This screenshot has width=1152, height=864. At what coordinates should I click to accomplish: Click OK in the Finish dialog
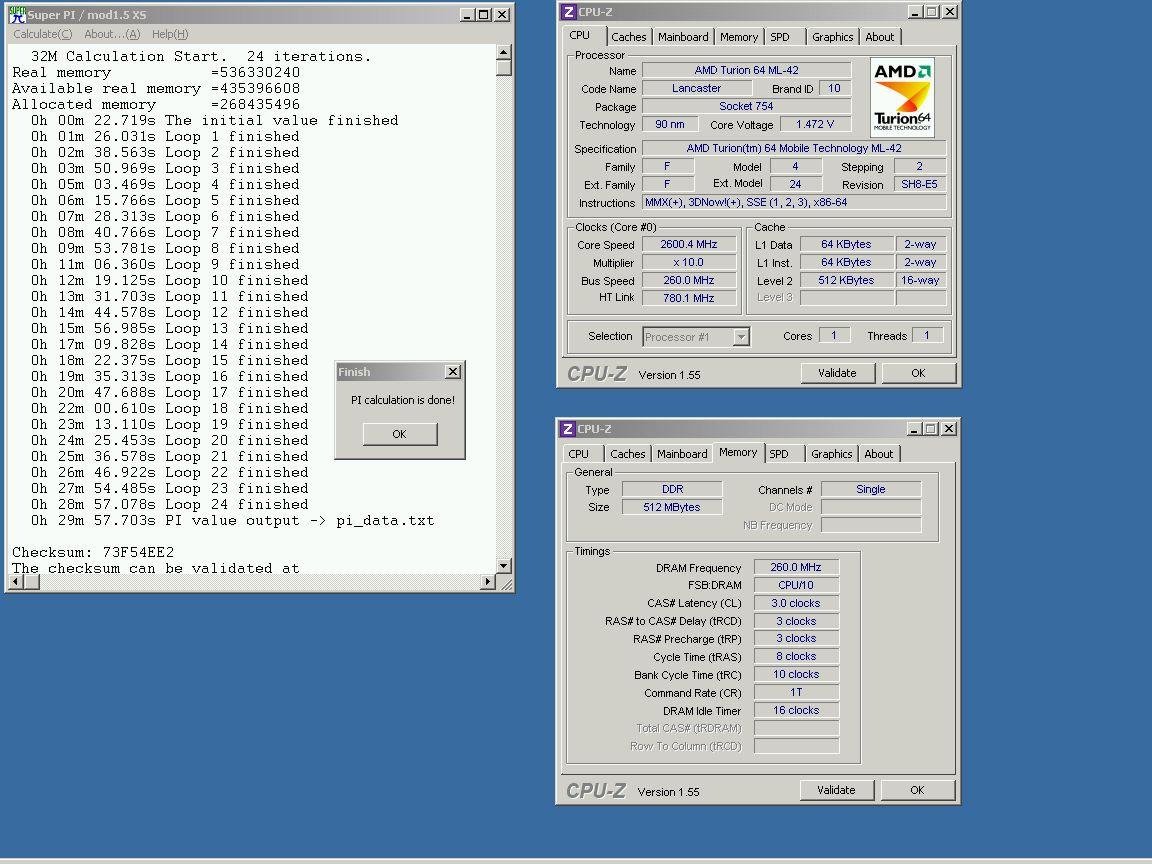[400, 433]
